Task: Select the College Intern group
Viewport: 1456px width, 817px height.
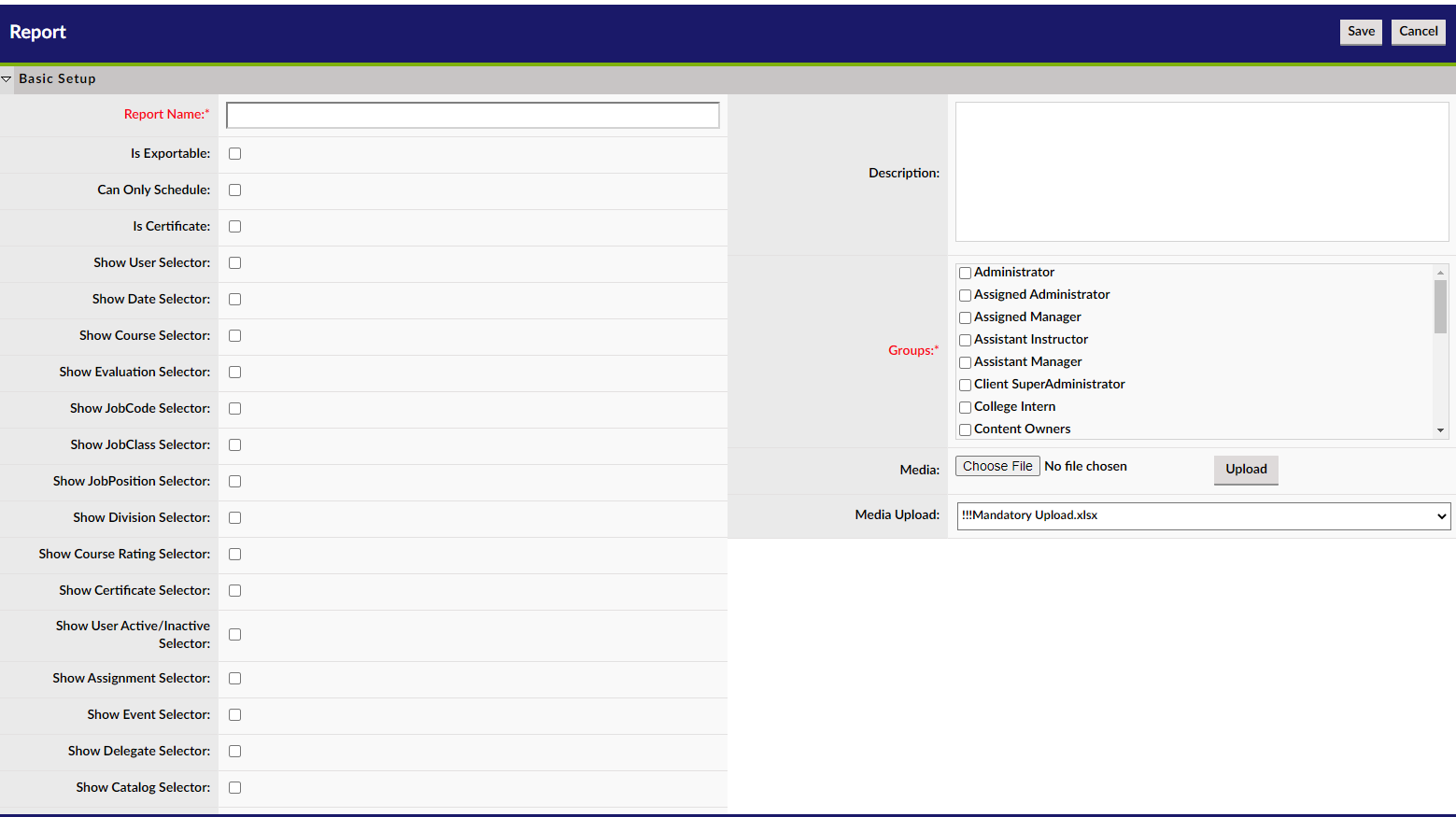Action: pos(966,408)
